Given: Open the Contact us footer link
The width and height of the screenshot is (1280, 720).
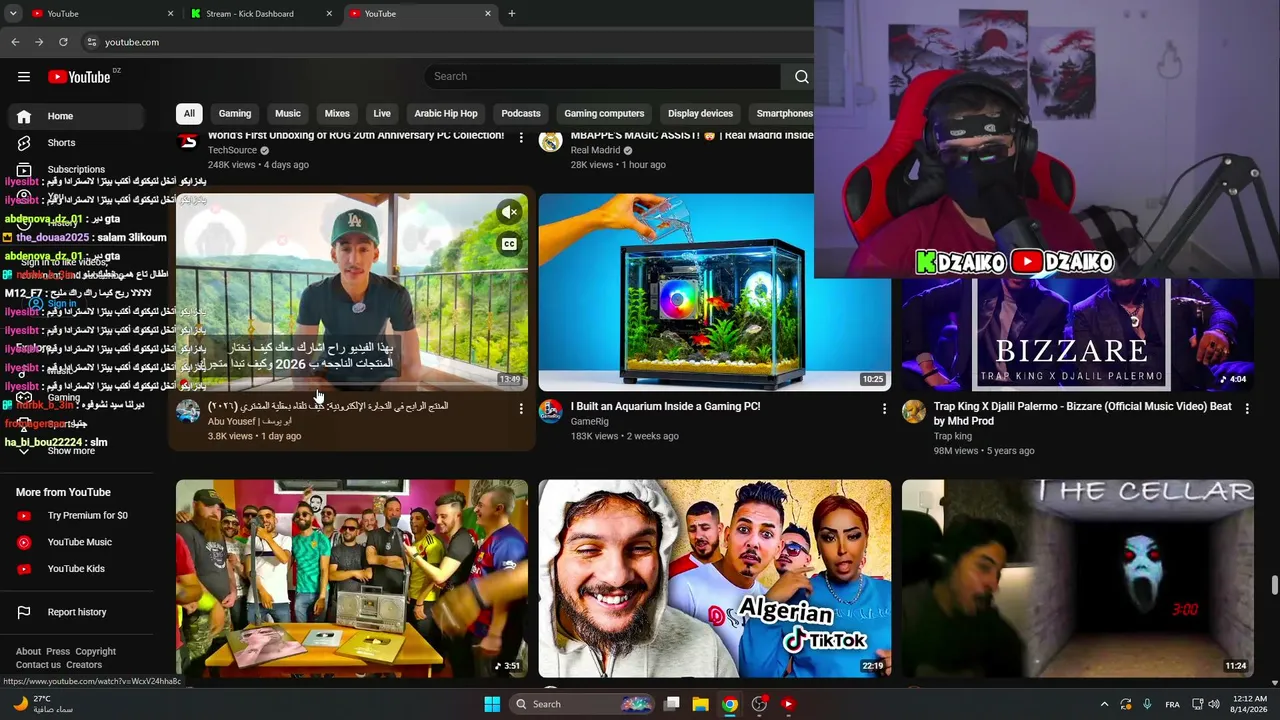Looking at the screenshot, I should pyautogui.click(x=38, y=665).
